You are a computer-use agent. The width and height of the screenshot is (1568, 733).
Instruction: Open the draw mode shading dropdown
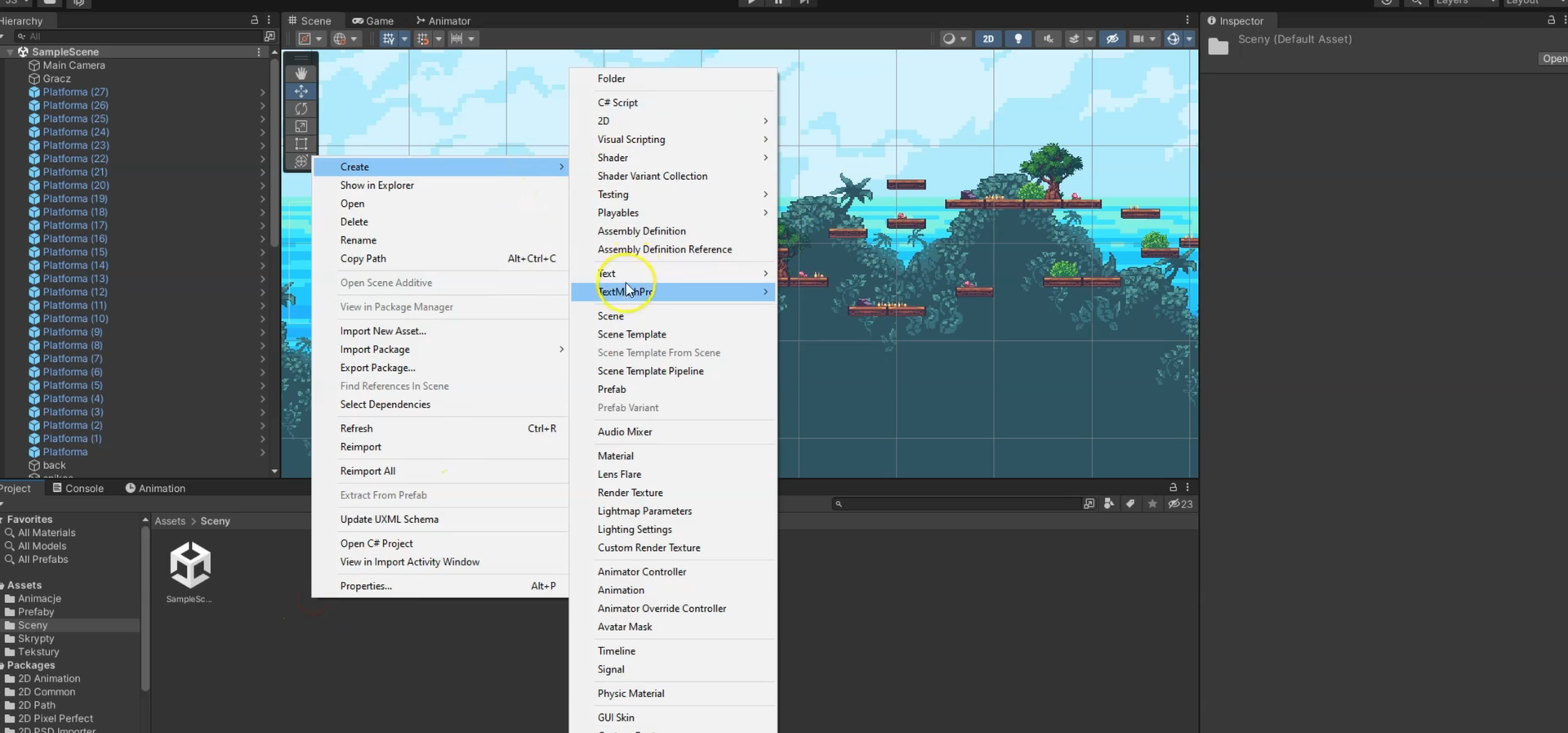pyautogui.click(x=954, y=38)
